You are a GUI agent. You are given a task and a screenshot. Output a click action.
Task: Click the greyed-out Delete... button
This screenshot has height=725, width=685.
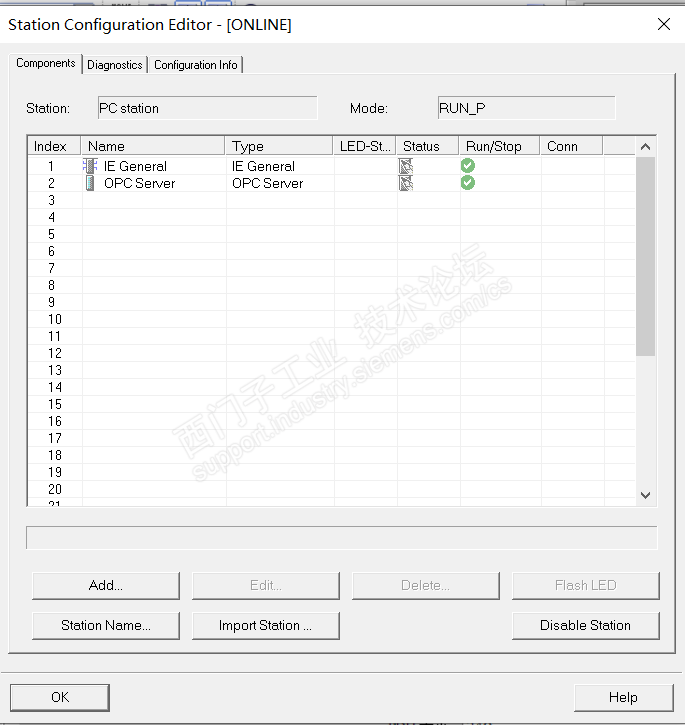pos(426,586)
